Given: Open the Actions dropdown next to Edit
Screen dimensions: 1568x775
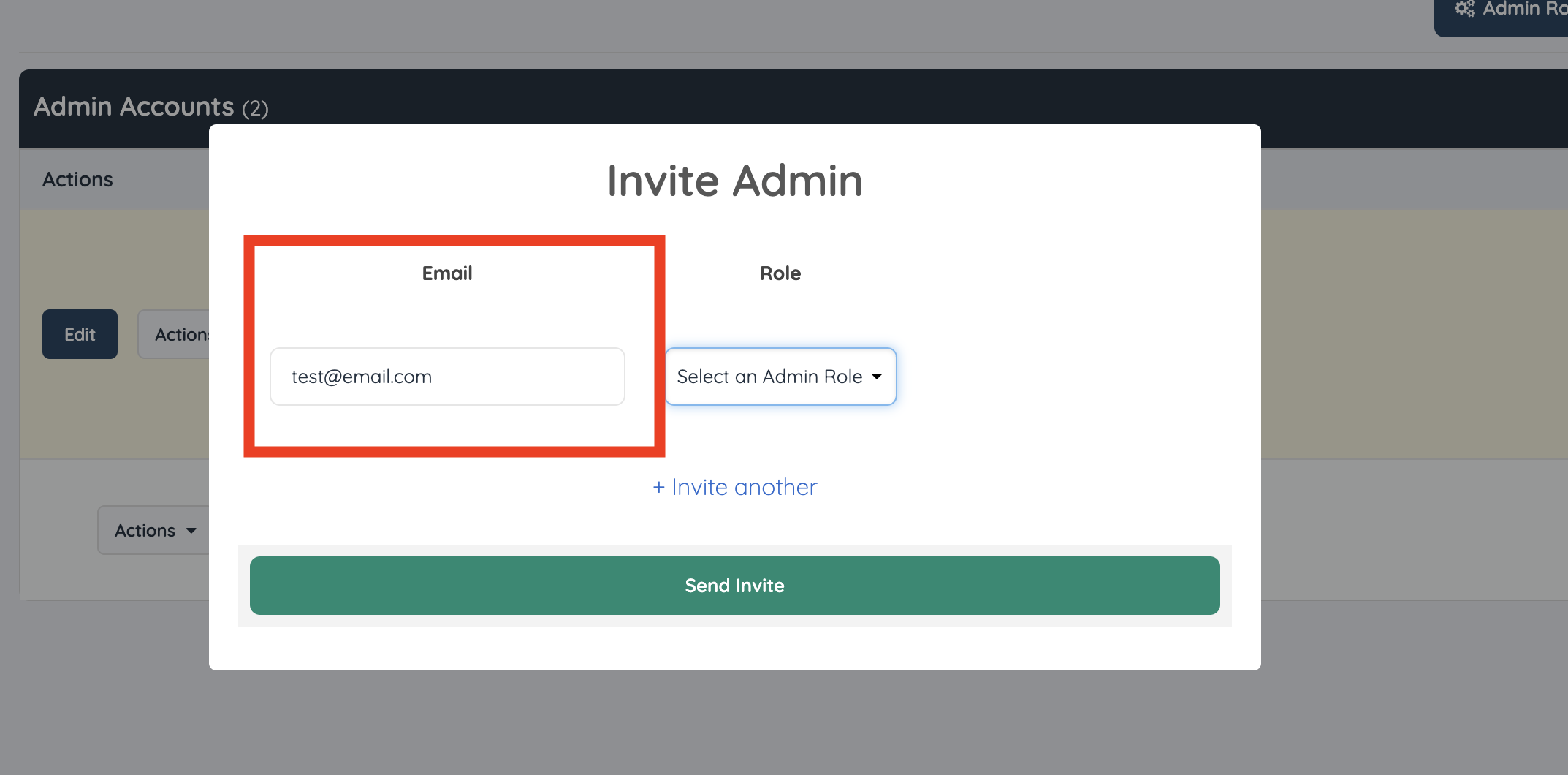Looking at the screenshot, I should pos(175,334).
